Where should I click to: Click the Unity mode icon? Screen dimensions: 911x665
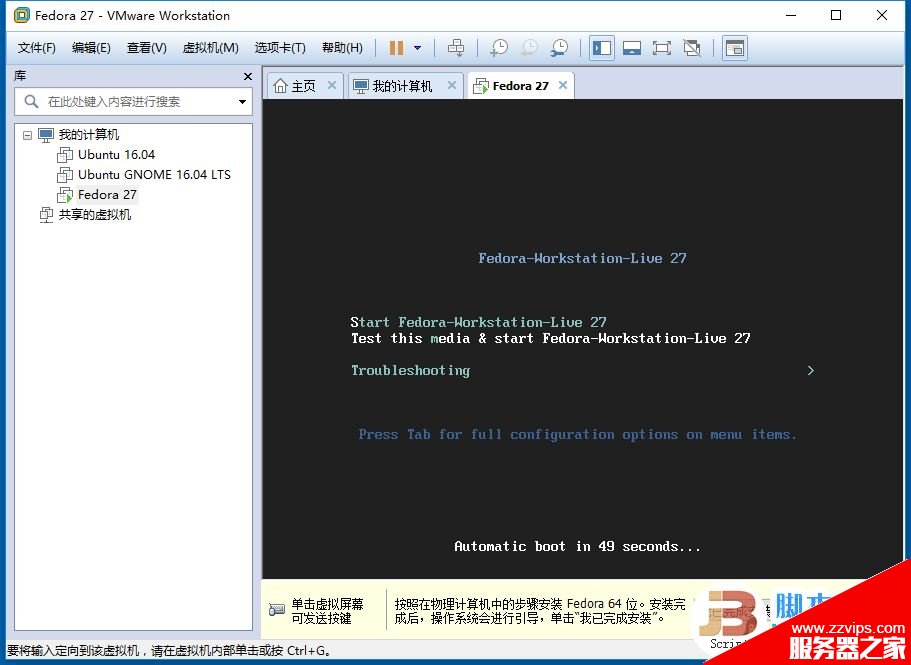(x=692, y=48)
